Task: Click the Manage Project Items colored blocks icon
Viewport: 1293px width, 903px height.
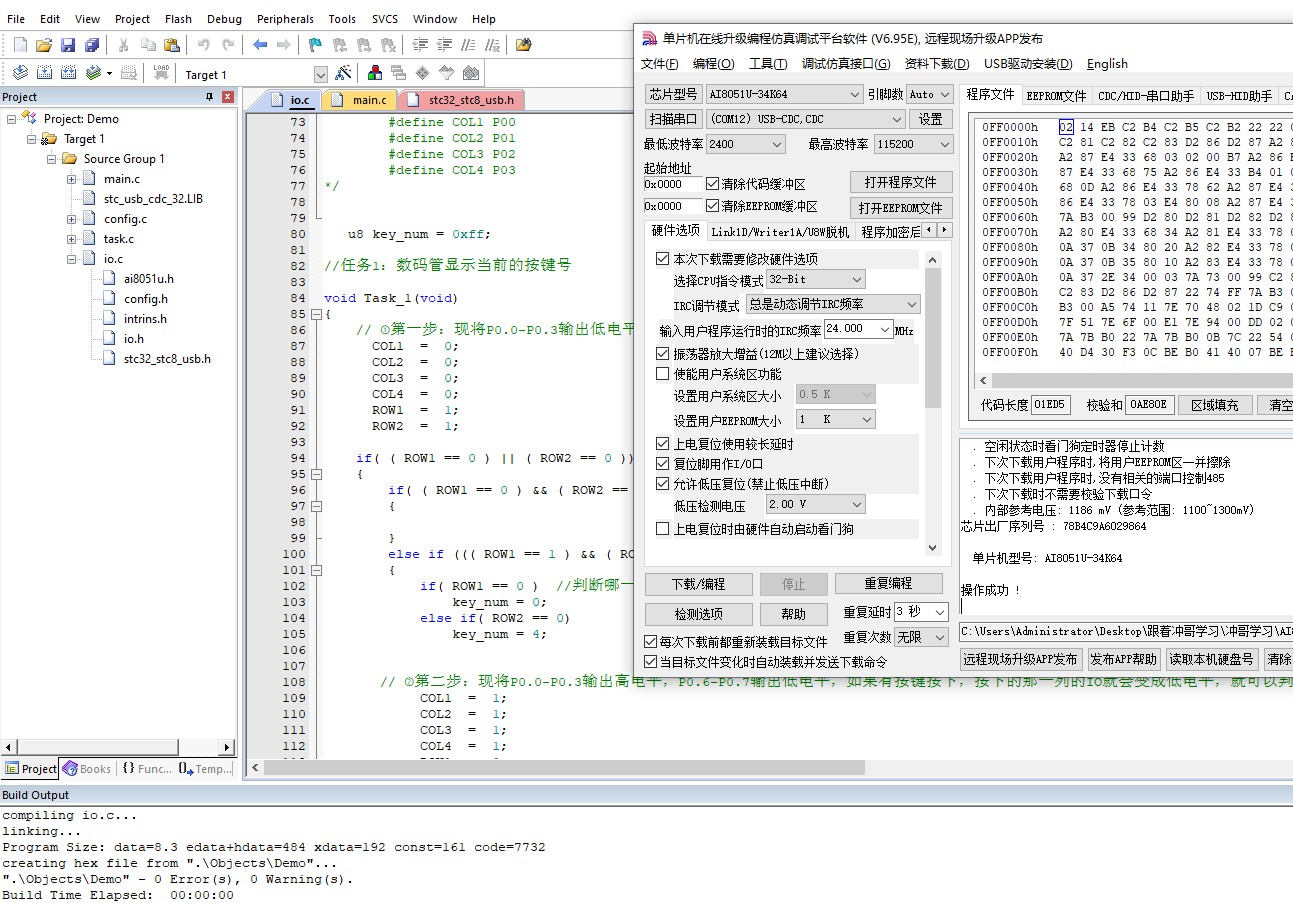Action: [374, 73]
